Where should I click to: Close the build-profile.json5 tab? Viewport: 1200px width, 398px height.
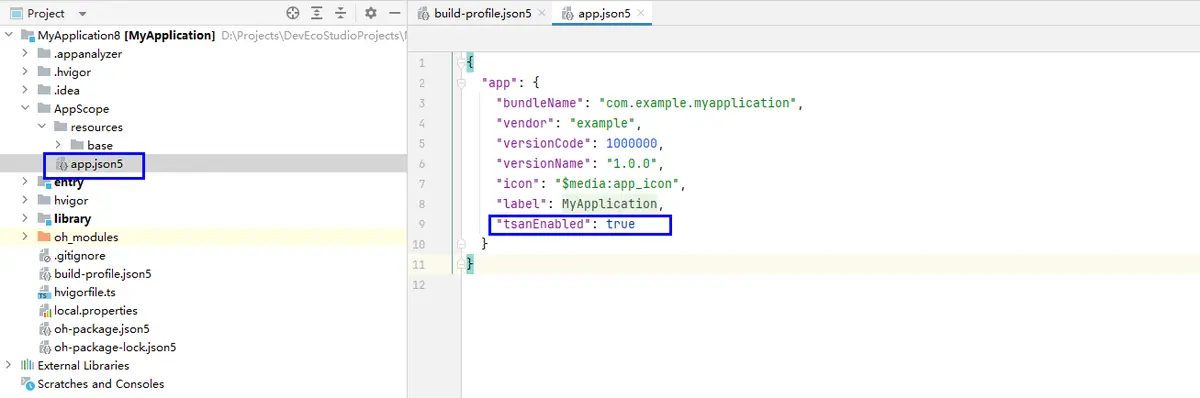coord(542,13)
